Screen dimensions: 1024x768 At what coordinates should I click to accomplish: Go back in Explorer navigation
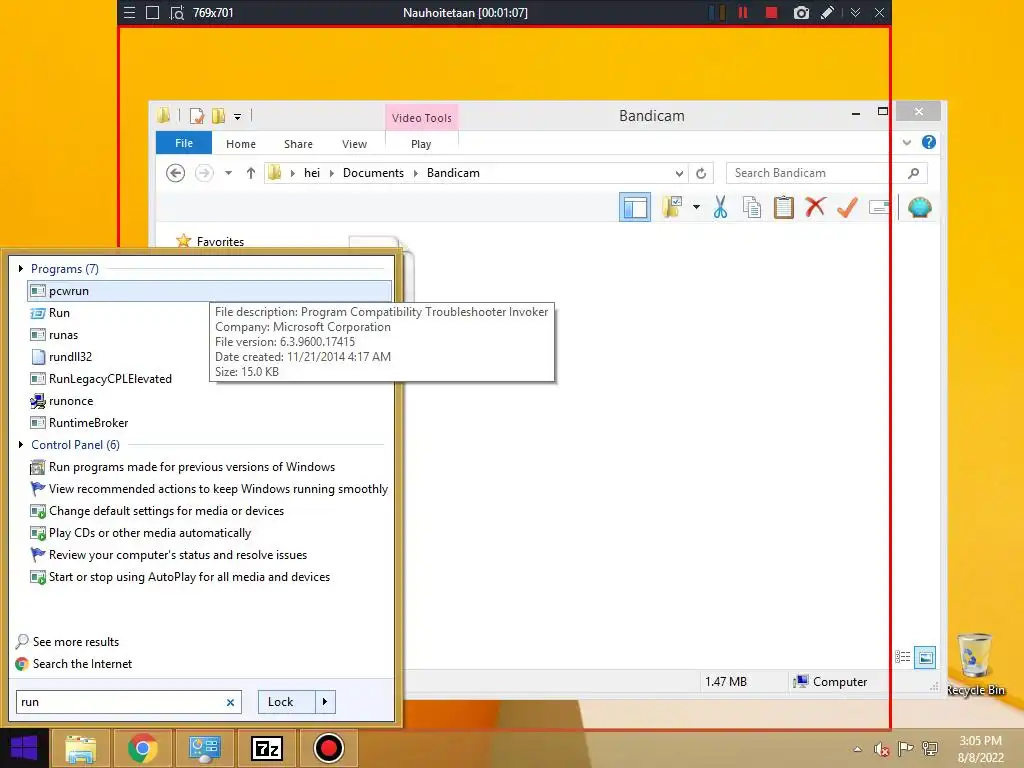click(175, 173)
